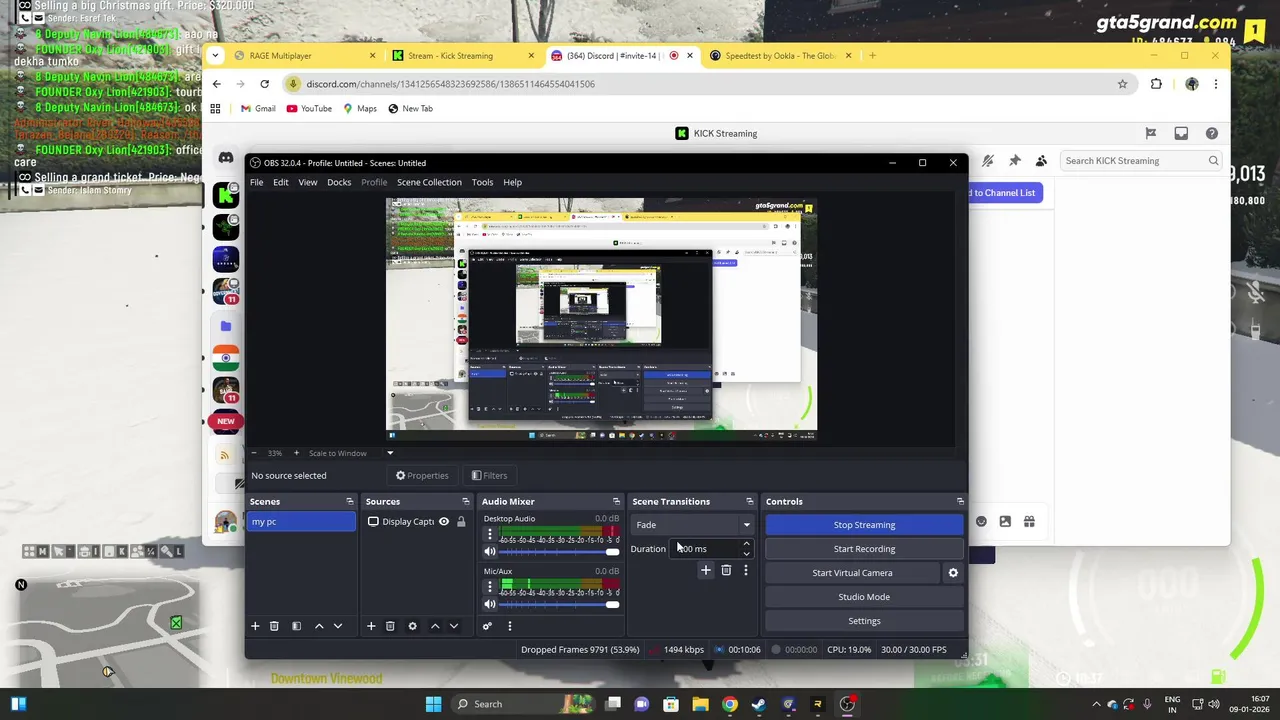Image resolution: width=1280 pixels, height=720 pixels.
Task: Open Discord home icon in sidebar
Action: coord(226,158)
